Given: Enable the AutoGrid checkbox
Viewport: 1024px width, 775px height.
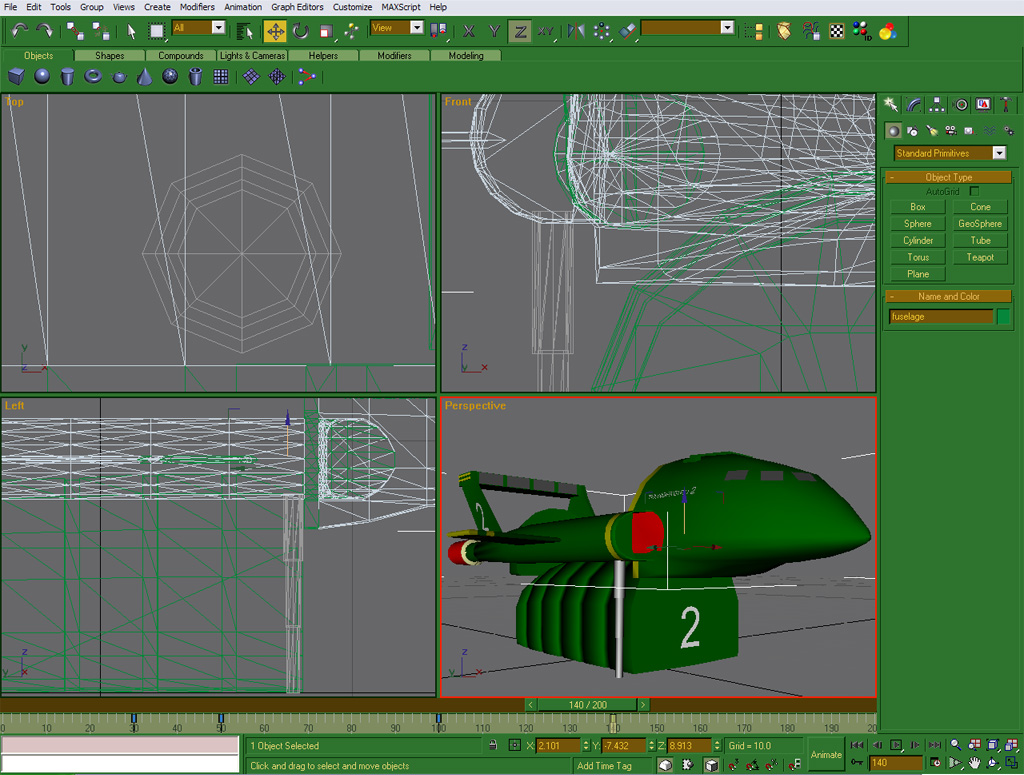Looking at the screenshot, I should click(974, 191).
